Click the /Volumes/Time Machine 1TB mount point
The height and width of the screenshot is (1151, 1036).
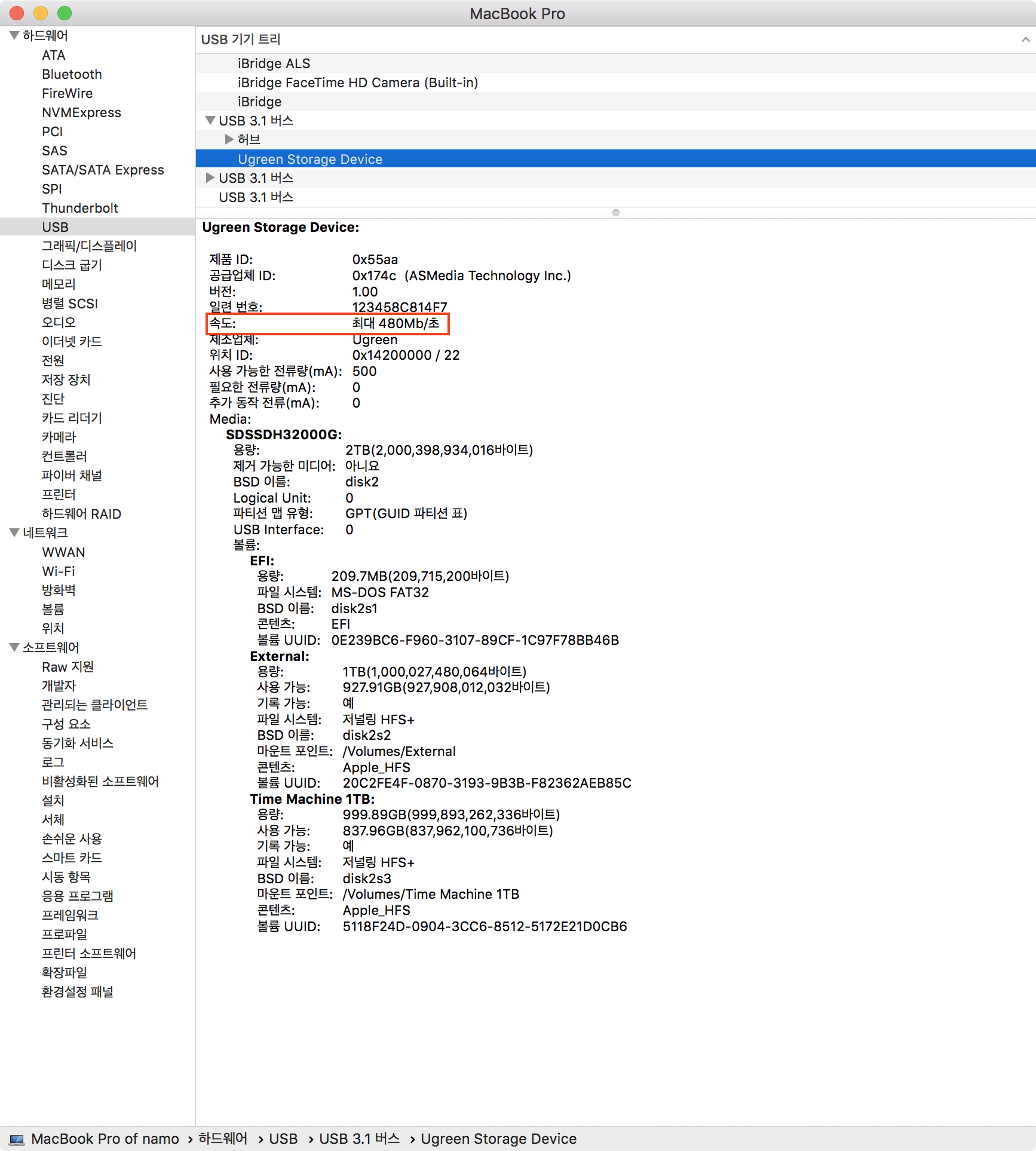click(x=431, y=894)
